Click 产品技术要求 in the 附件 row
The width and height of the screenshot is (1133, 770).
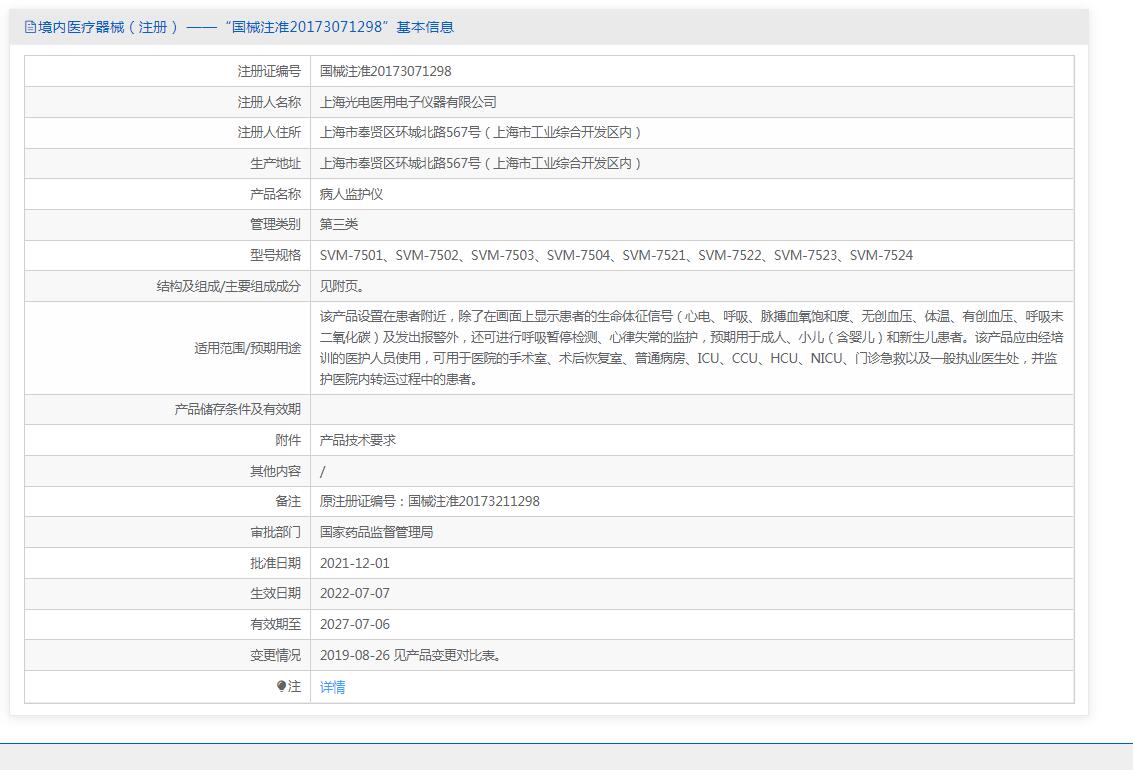(x=358, y=440)
